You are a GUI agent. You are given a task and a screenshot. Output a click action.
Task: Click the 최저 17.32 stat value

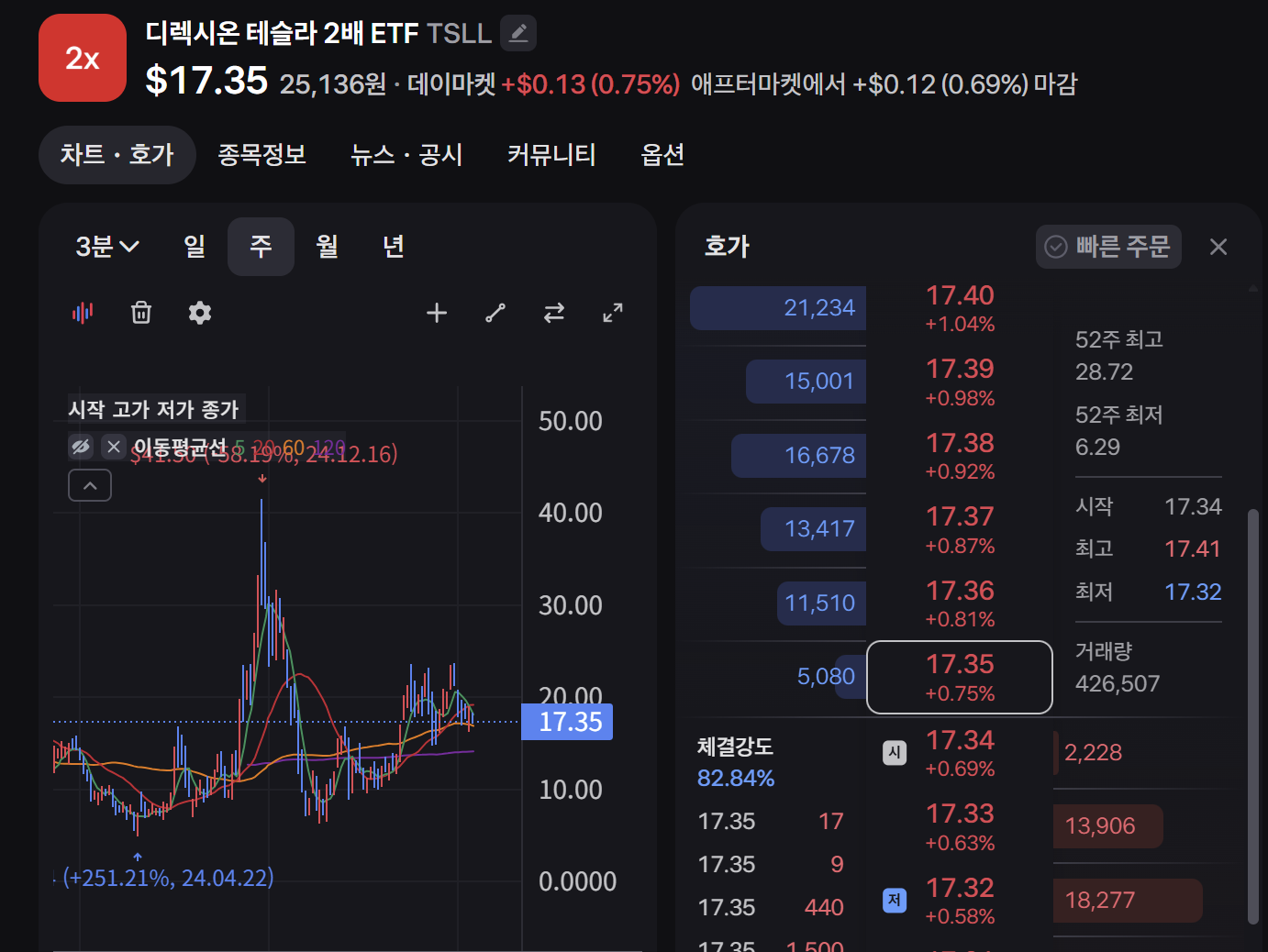pos(1192,592)
